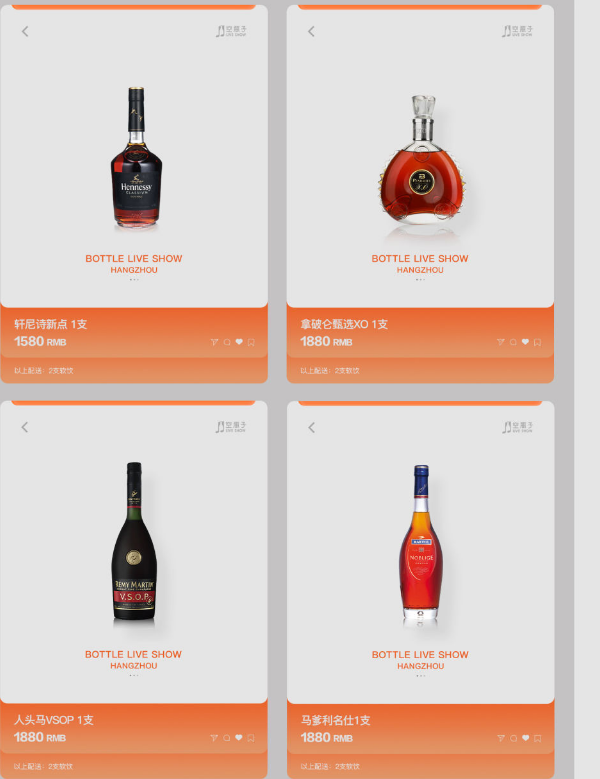Click bookmark icon on 马爹利名仕 card
Screen dimensions: 600x779
[537, 739]
